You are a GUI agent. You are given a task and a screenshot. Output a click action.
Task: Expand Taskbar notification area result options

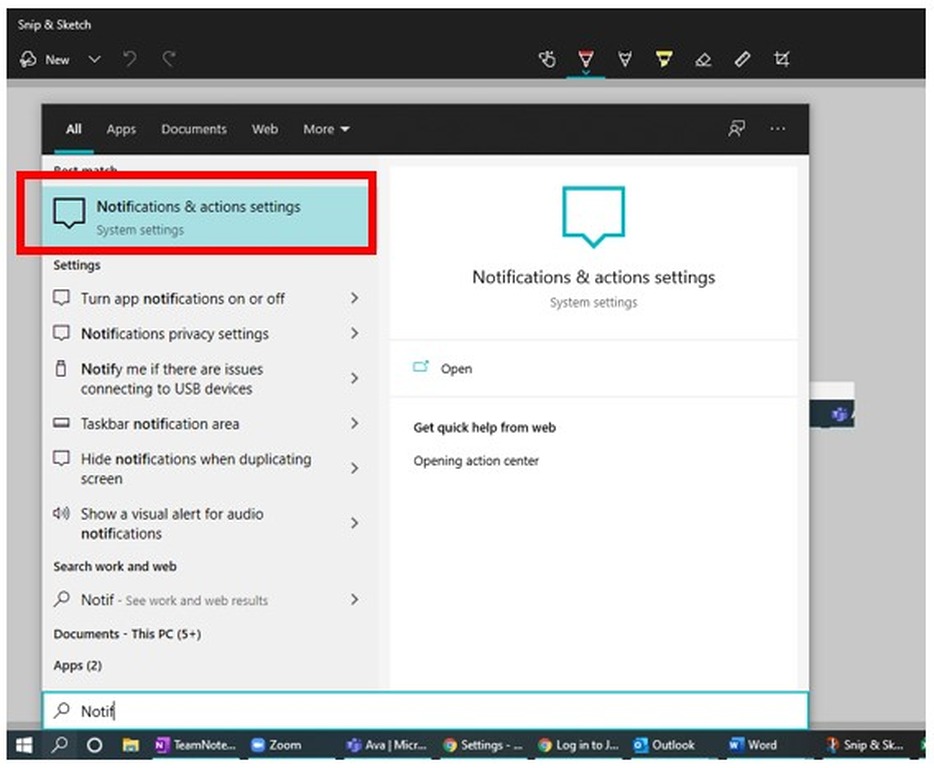pos(355,424)
